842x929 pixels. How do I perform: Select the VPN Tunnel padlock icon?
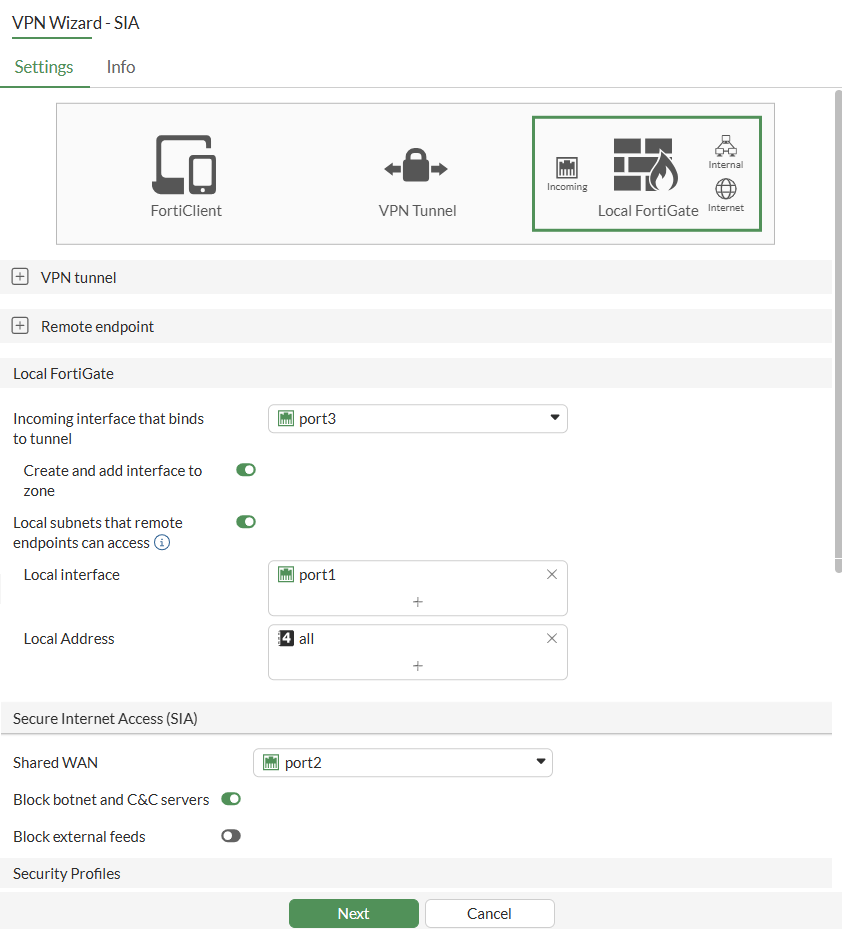coord(417,168)
